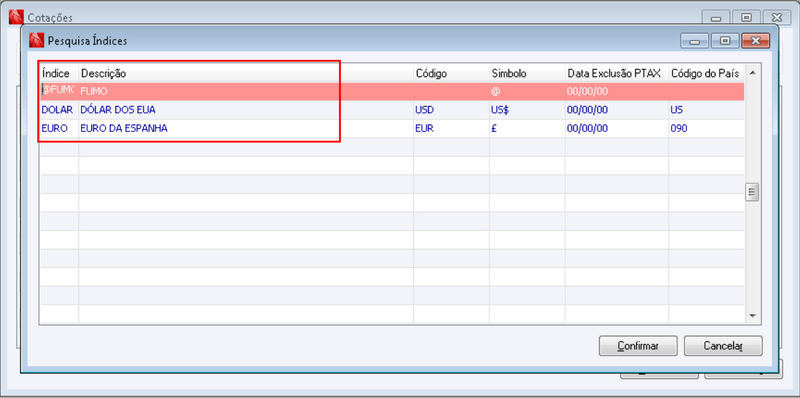Click the Cancelar button

click(723, 345)
